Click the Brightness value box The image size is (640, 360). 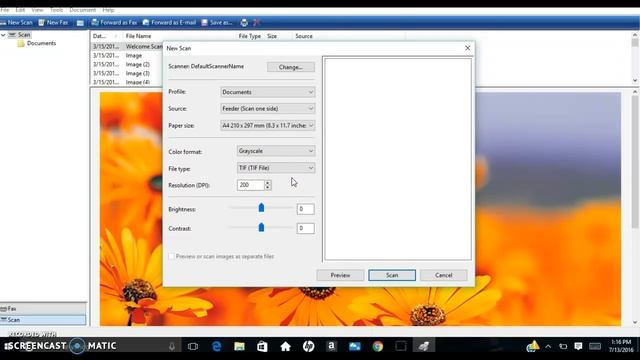(x=305, y=209)
